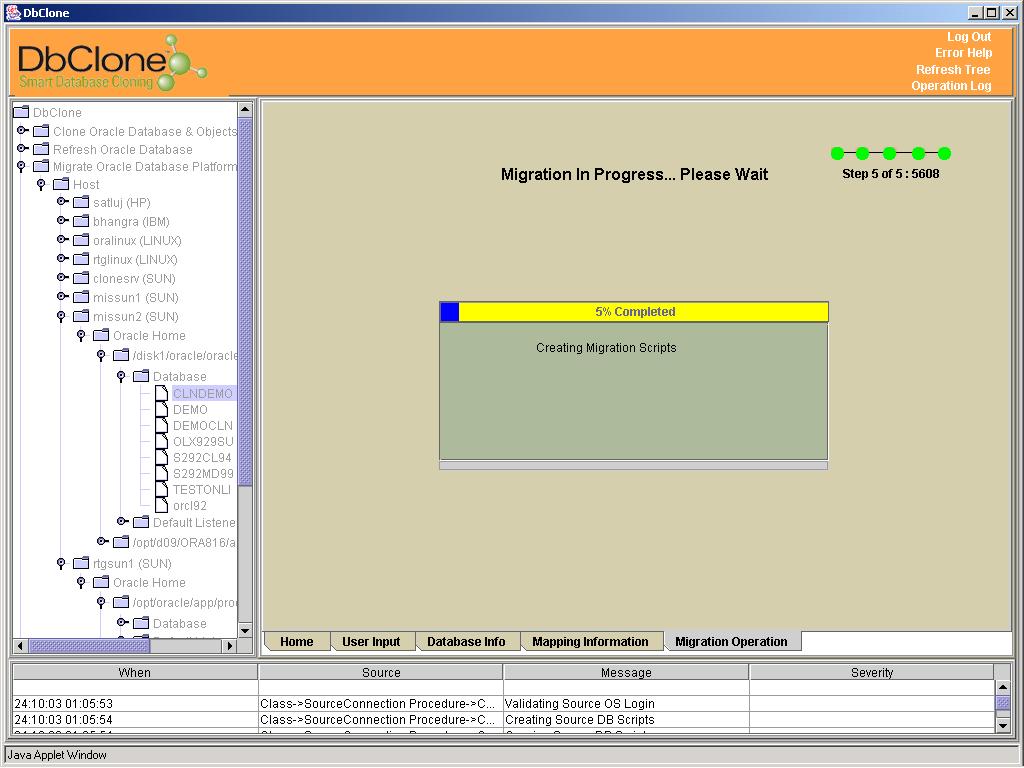Collapse the Host tree node
This screenshot has width=1024, height=768.
[41, 185]
